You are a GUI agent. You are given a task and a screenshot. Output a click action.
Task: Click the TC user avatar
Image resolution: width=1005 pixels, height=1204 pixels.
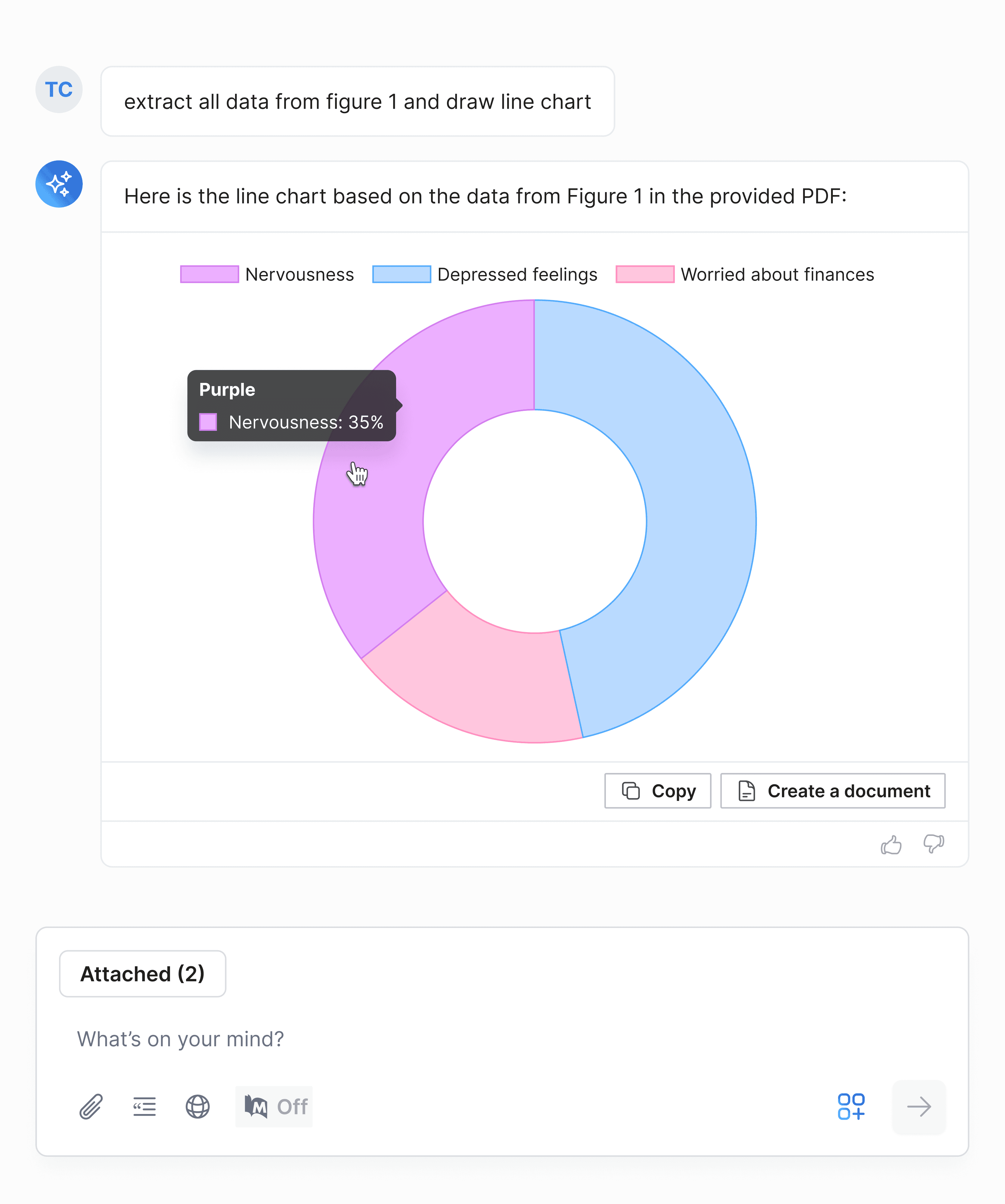(59, 89)
